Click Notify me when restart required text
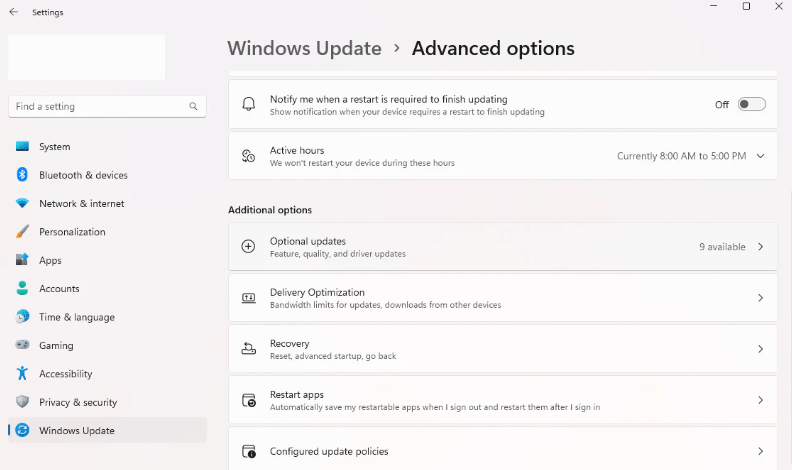 click(x=388, y=99)
